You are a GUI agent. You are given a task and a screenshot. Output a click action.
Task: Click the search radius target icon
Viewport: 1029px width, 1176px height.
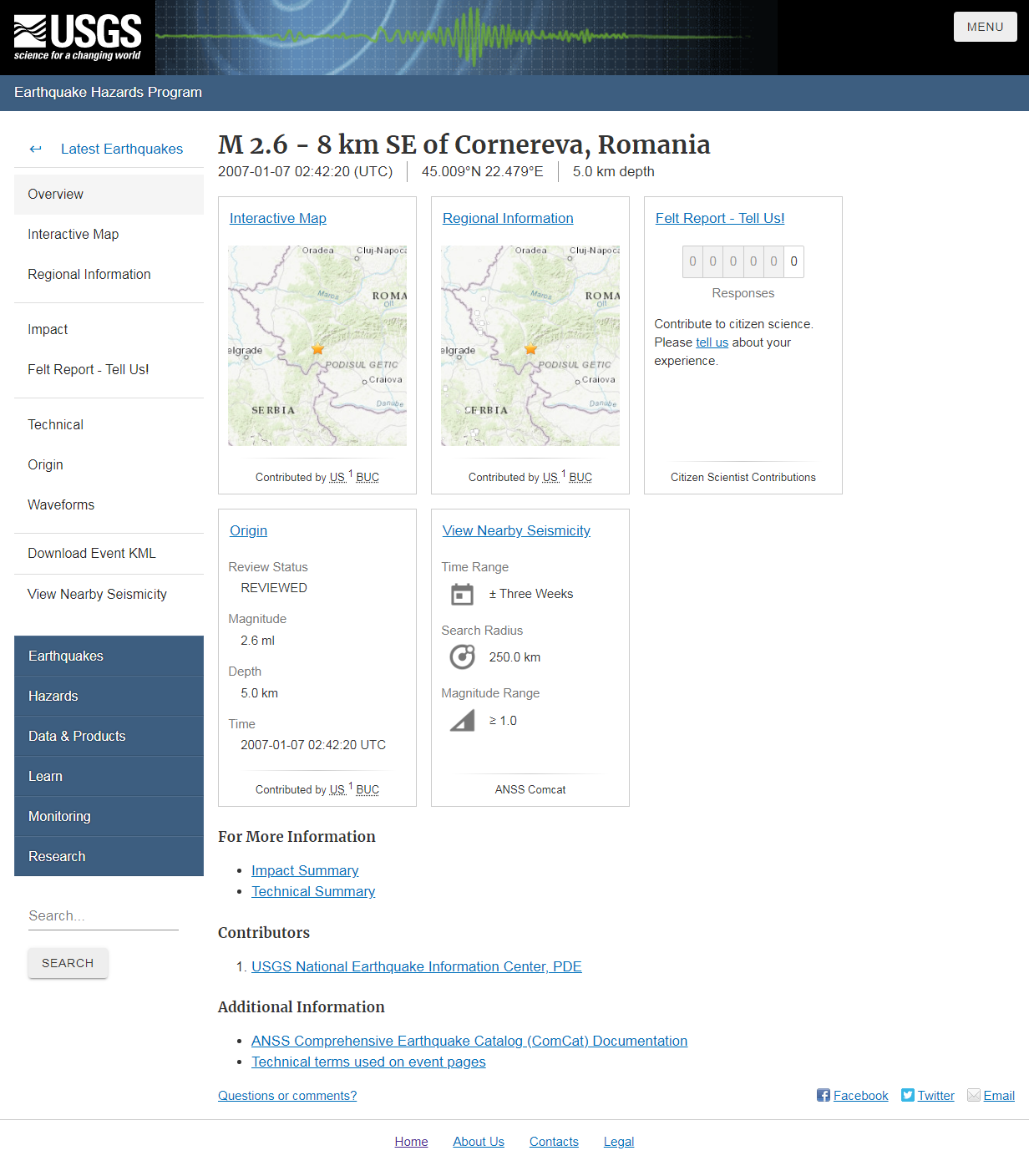point(462,657)
